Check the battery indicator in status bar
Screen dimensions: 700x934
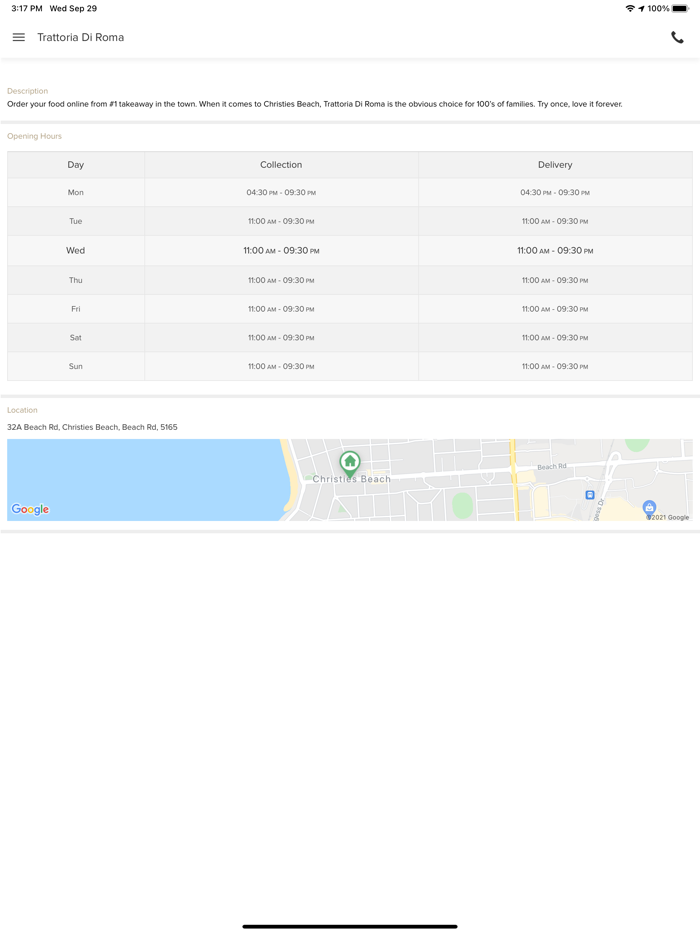click(x=680, y=8)
